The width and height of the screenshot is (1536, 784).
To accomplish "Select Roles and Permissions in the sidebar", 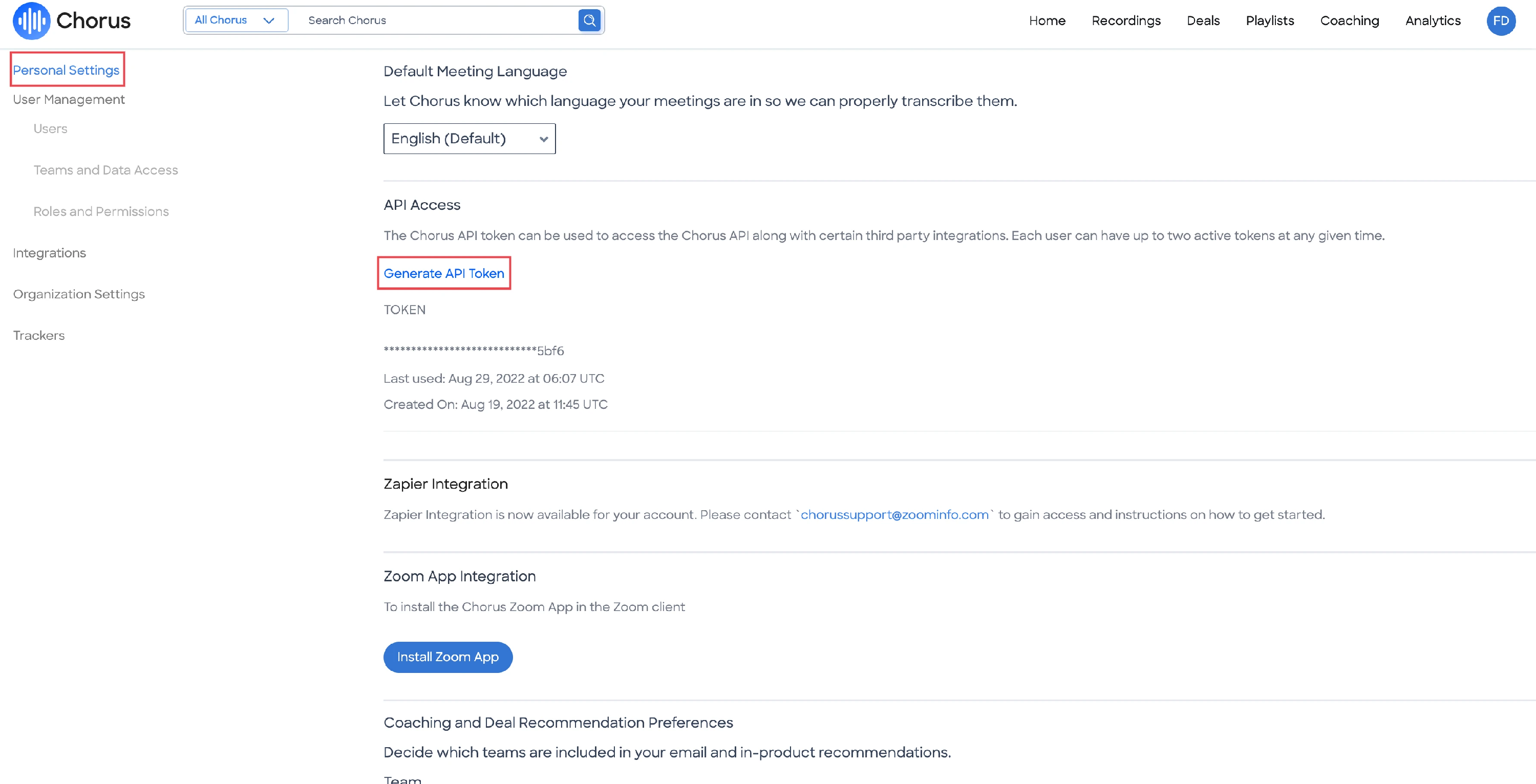I will tap(101, 212).
